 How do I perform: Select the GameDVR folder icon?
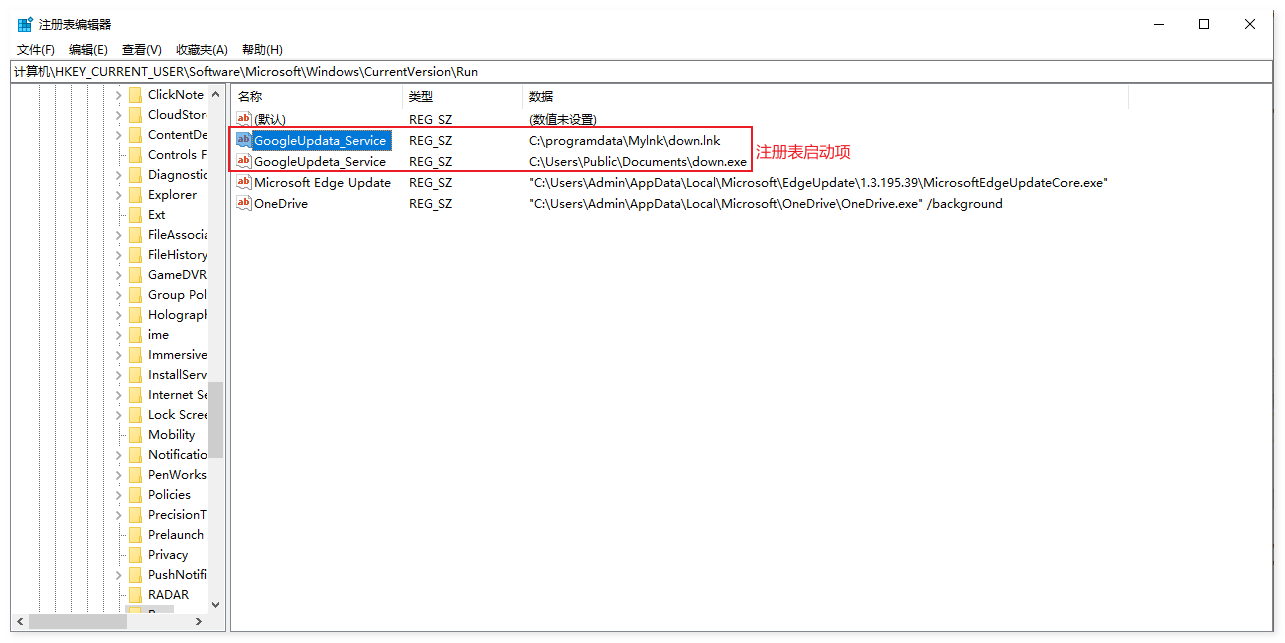pos(135,275)
